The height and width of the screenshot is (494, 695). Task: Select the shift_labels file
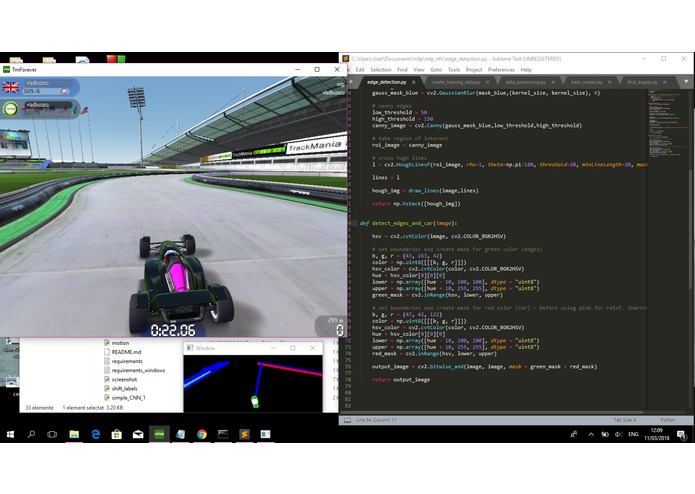tap(120, 389)
